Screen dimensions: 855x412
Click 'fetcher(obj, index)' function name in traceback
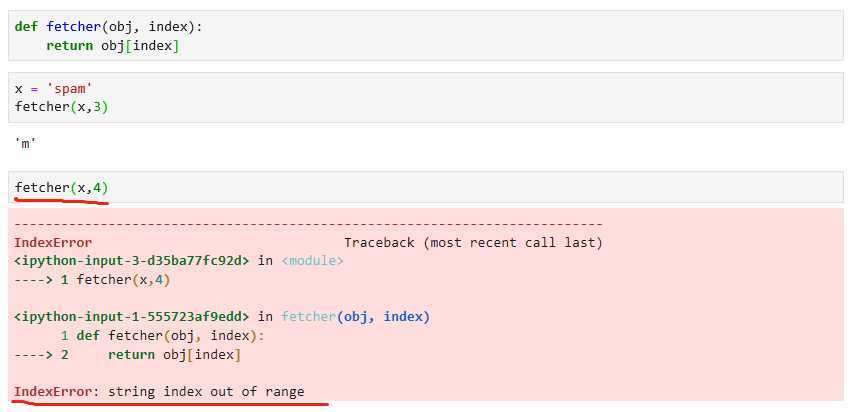point(356,317)
